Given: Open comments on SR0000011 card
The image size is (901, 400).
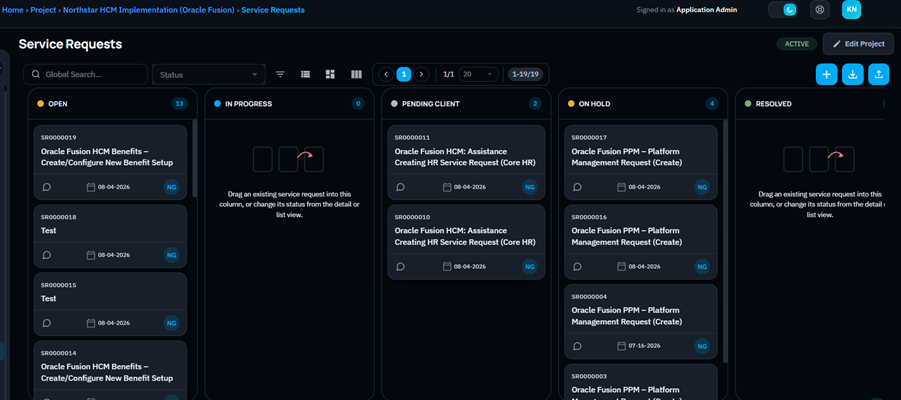Looking at the screenshot, I should coord(401,187).
